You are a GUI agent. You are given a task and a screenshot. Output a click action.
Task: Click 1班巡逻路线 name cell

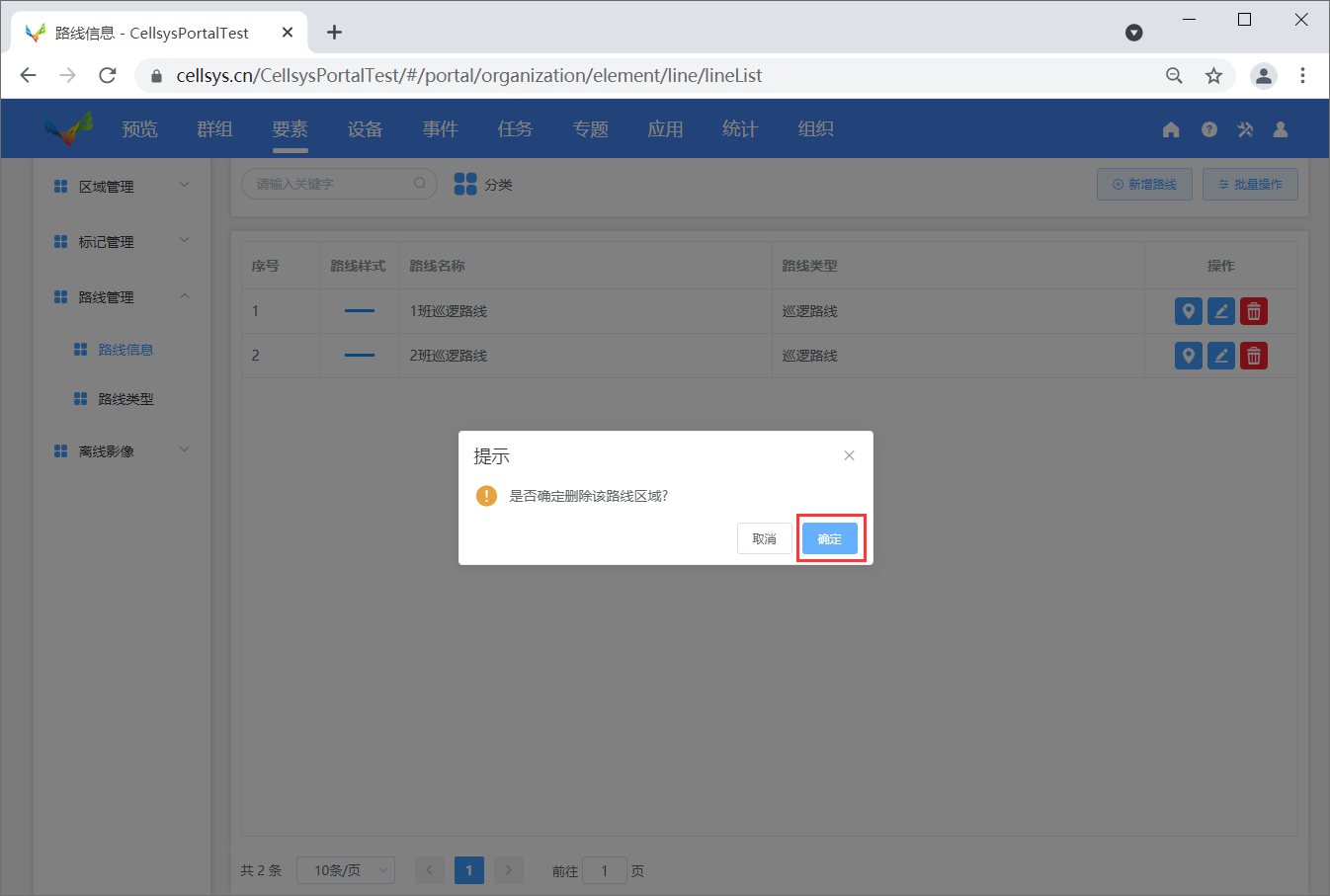click(449, 311)
